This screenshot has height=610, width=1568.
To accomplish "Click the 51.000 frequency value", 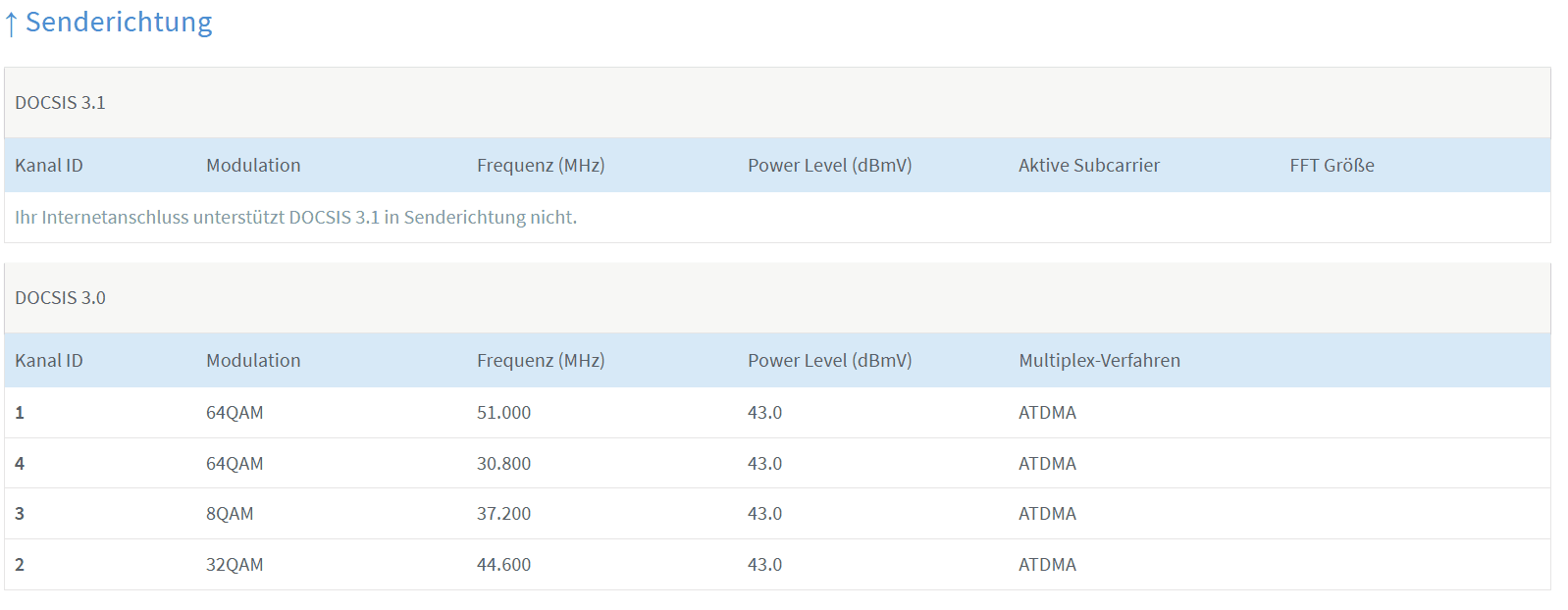I will pos(503,413).
